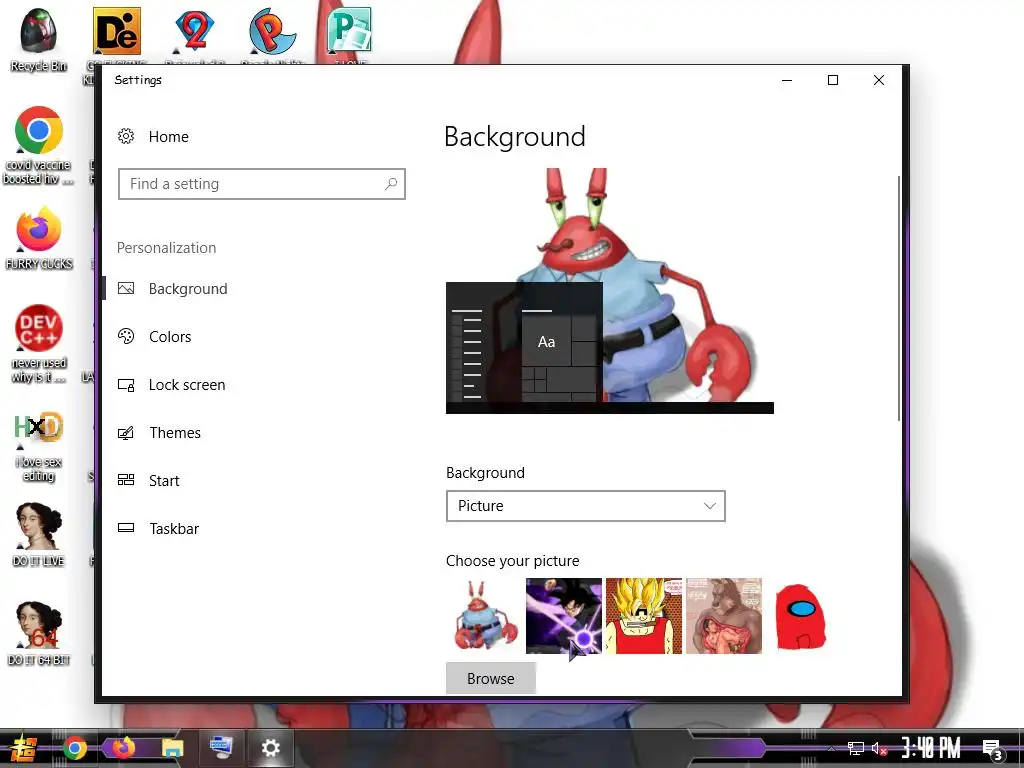Close the Settings window
The height and width of the screenshot is (768, 1024).
tap(879, 80)
